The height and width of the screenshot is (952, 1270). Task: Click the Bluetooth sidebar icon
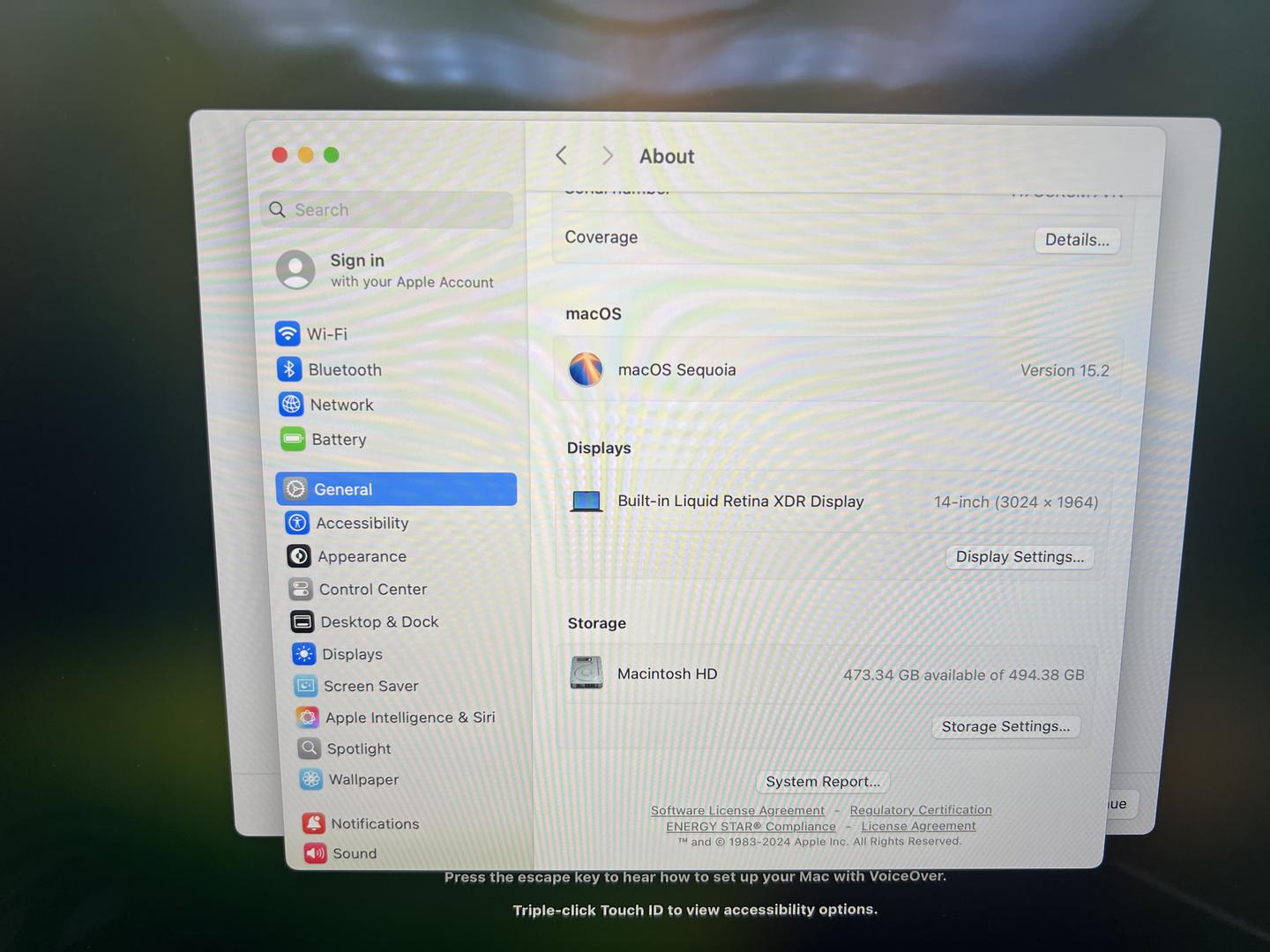pyautogui.click(x=289, y=369)
